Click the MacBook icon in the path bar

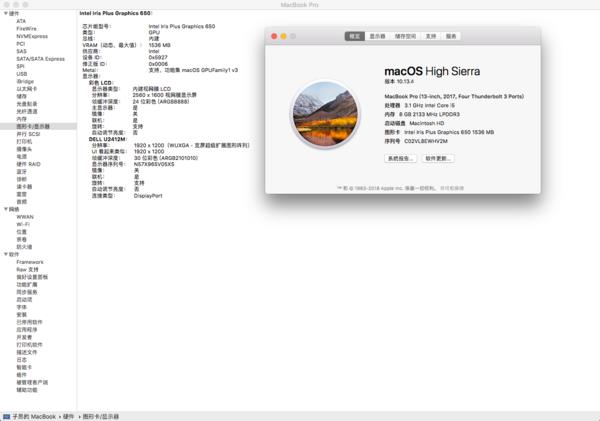point(6,415)
